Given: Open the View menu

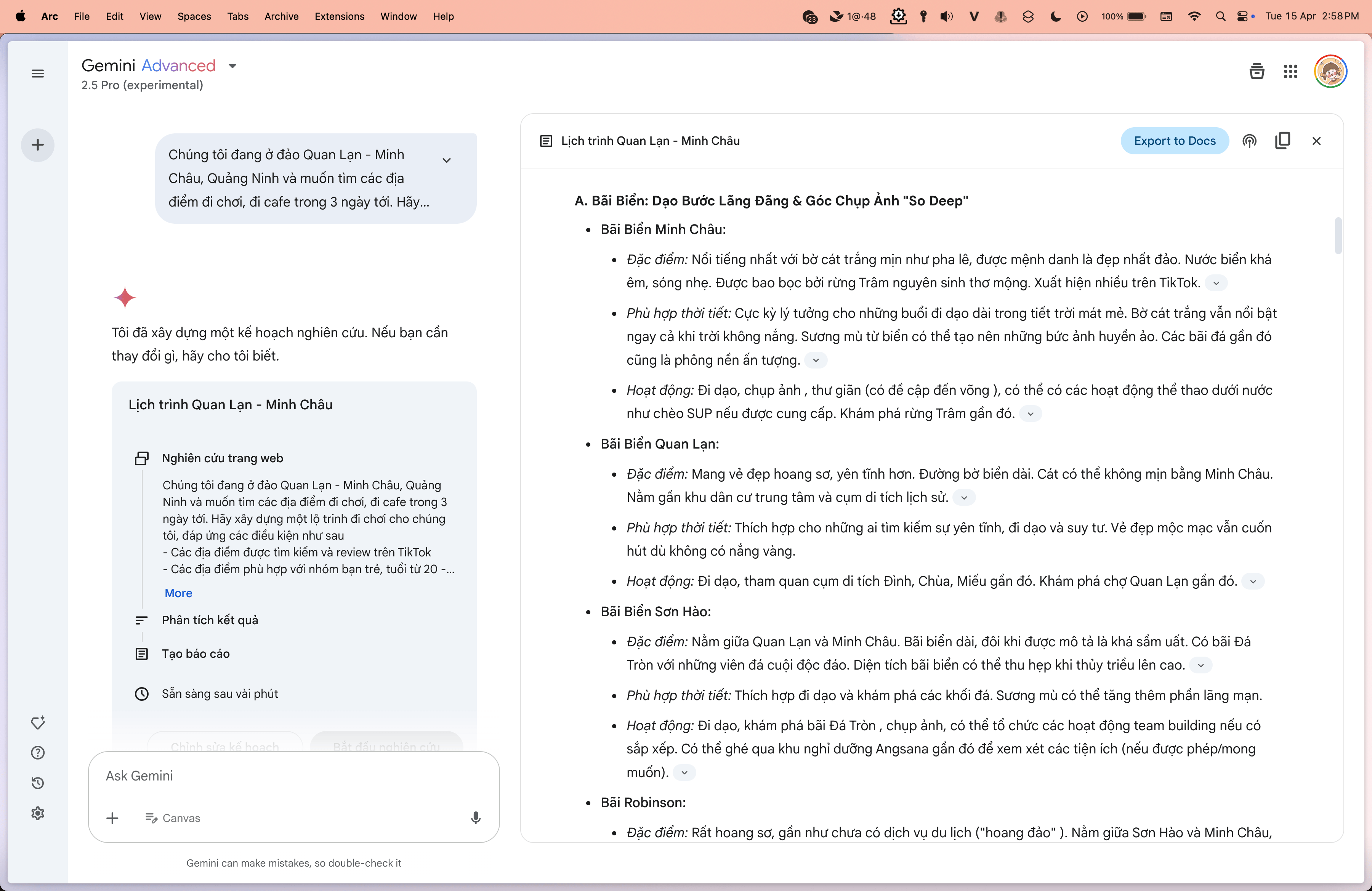Looking at the screenshot, I should tap(150, 16).
